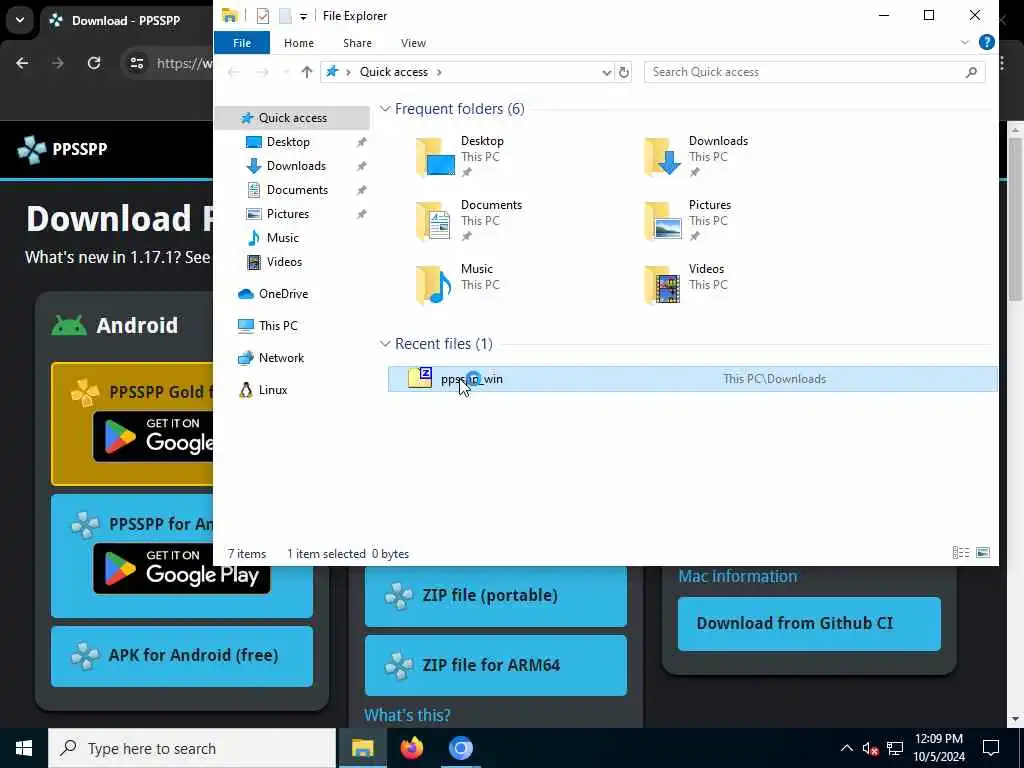Image resolution: width=1024 pixels, height=768 pixels.
Task: Click the breadcrumb arrow after Quick access
Action: coord(439,72)
